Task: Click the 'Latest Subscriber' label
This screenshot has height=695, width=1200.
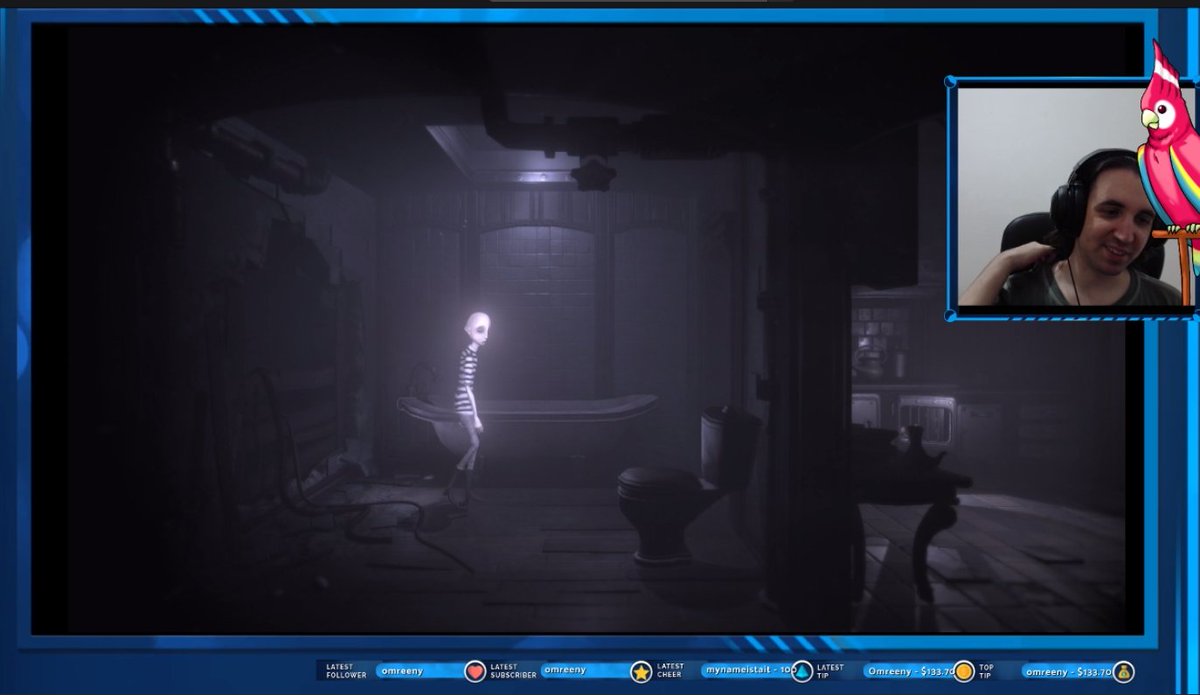Action: click(x=512, y=671)
